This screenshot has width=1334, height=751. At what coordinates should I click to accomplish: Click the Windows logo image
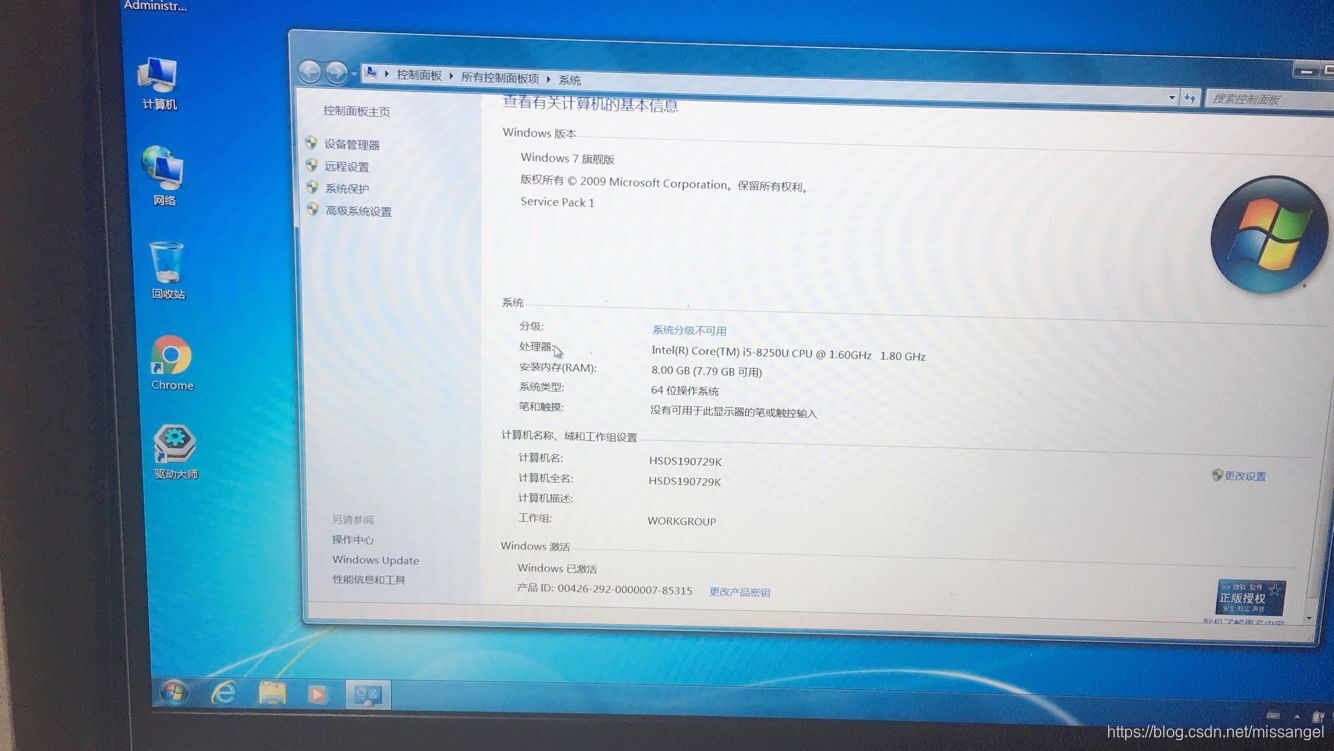tap(1269, 235)
